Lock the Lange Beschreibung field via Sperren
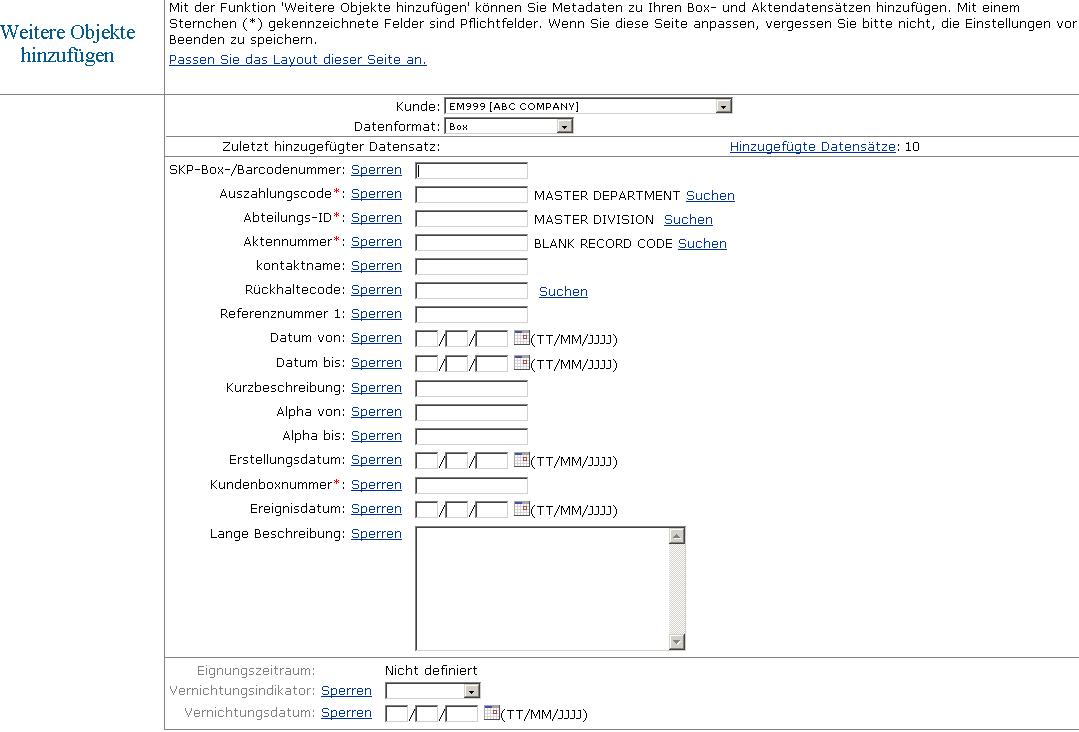Image resolution: width=1079 pixels, height=732 pixels. tap(376, 533)
